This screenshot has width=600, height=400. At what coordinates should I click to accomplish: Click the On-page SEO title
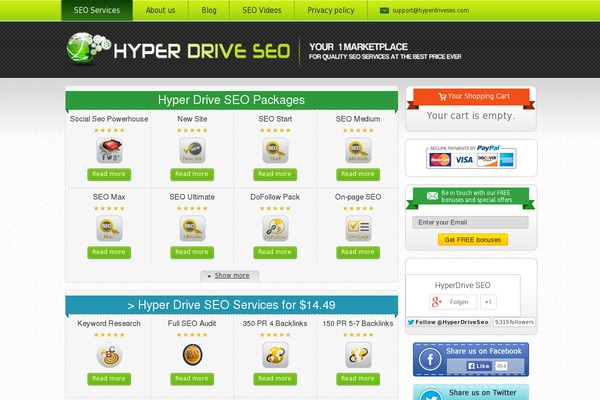[x=358, y=197]
